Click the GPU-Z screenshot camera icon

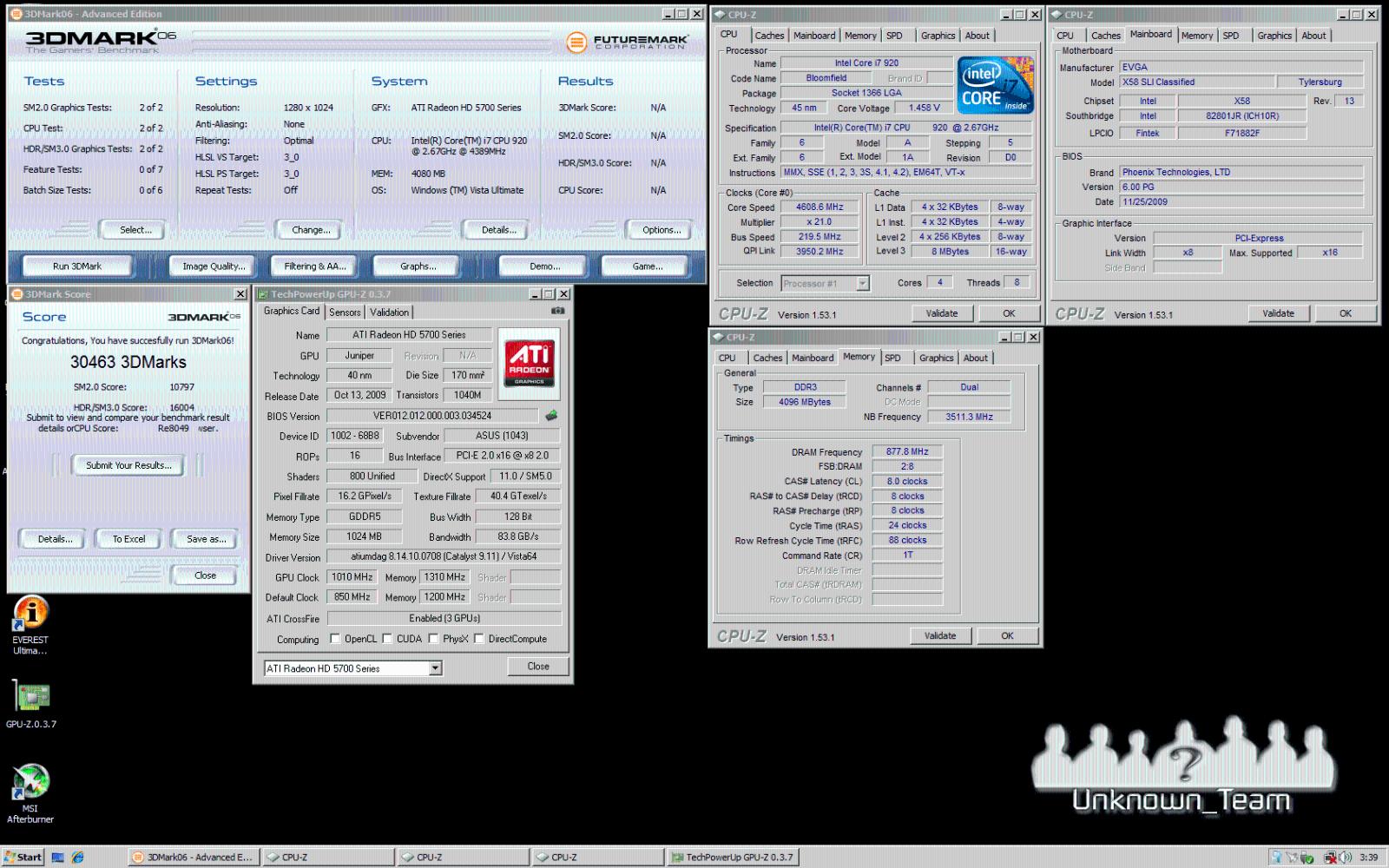[557, 311]
